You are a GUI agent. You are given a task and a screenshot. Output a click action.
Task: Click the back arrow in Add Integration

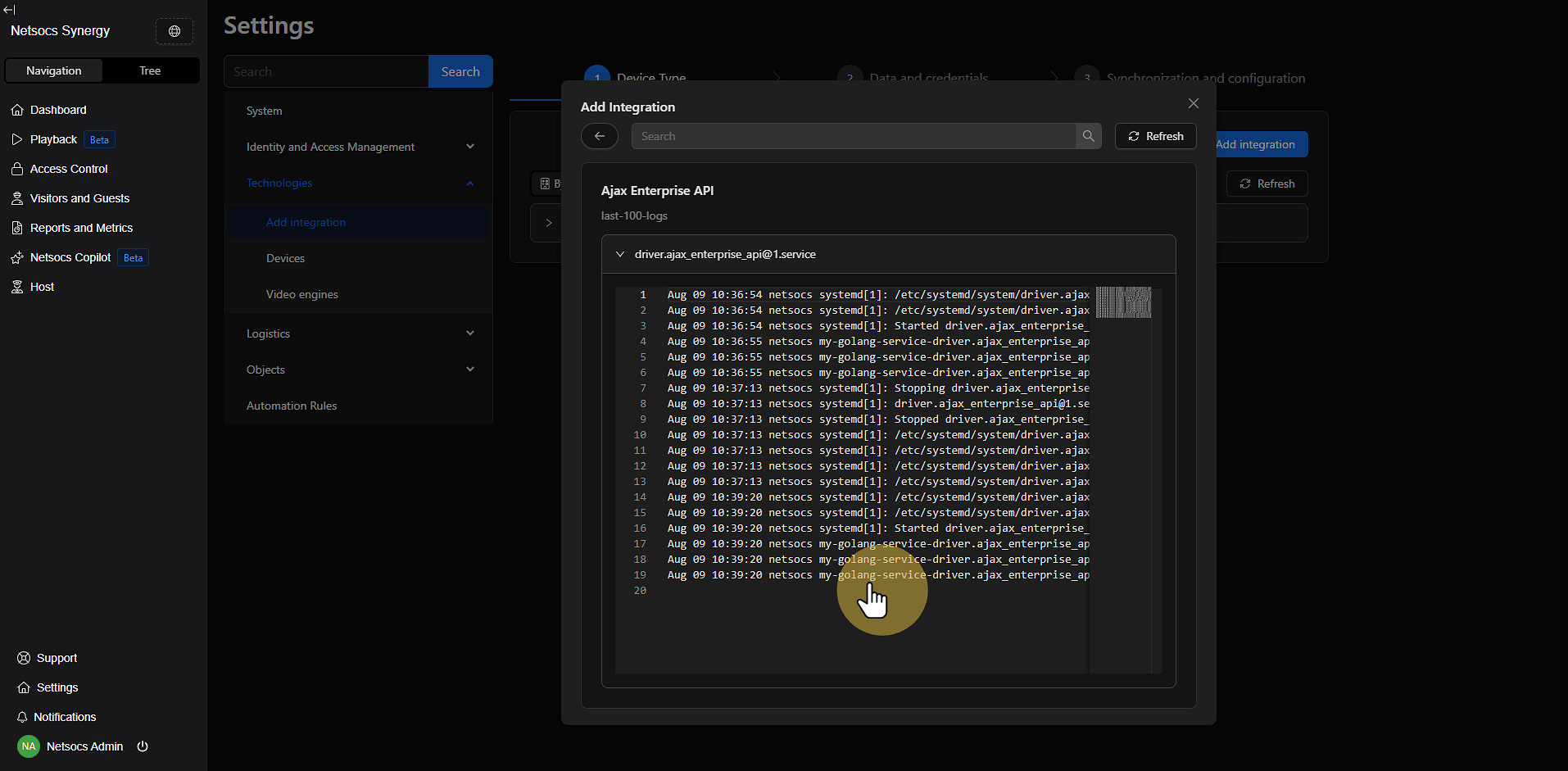point(600,136)
